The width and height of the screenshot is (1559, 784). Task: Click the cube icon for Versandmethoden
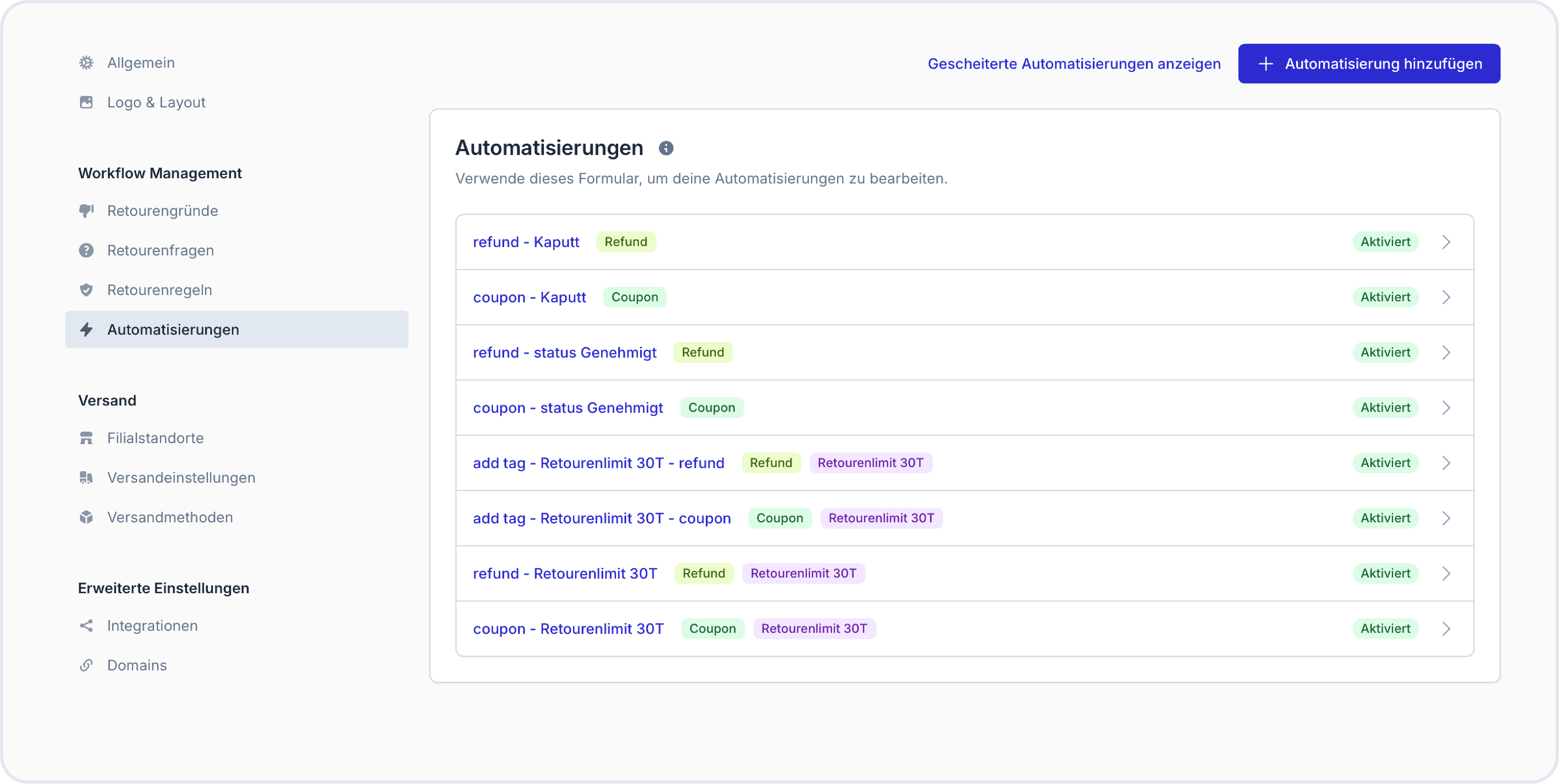(x=87, y=517)
